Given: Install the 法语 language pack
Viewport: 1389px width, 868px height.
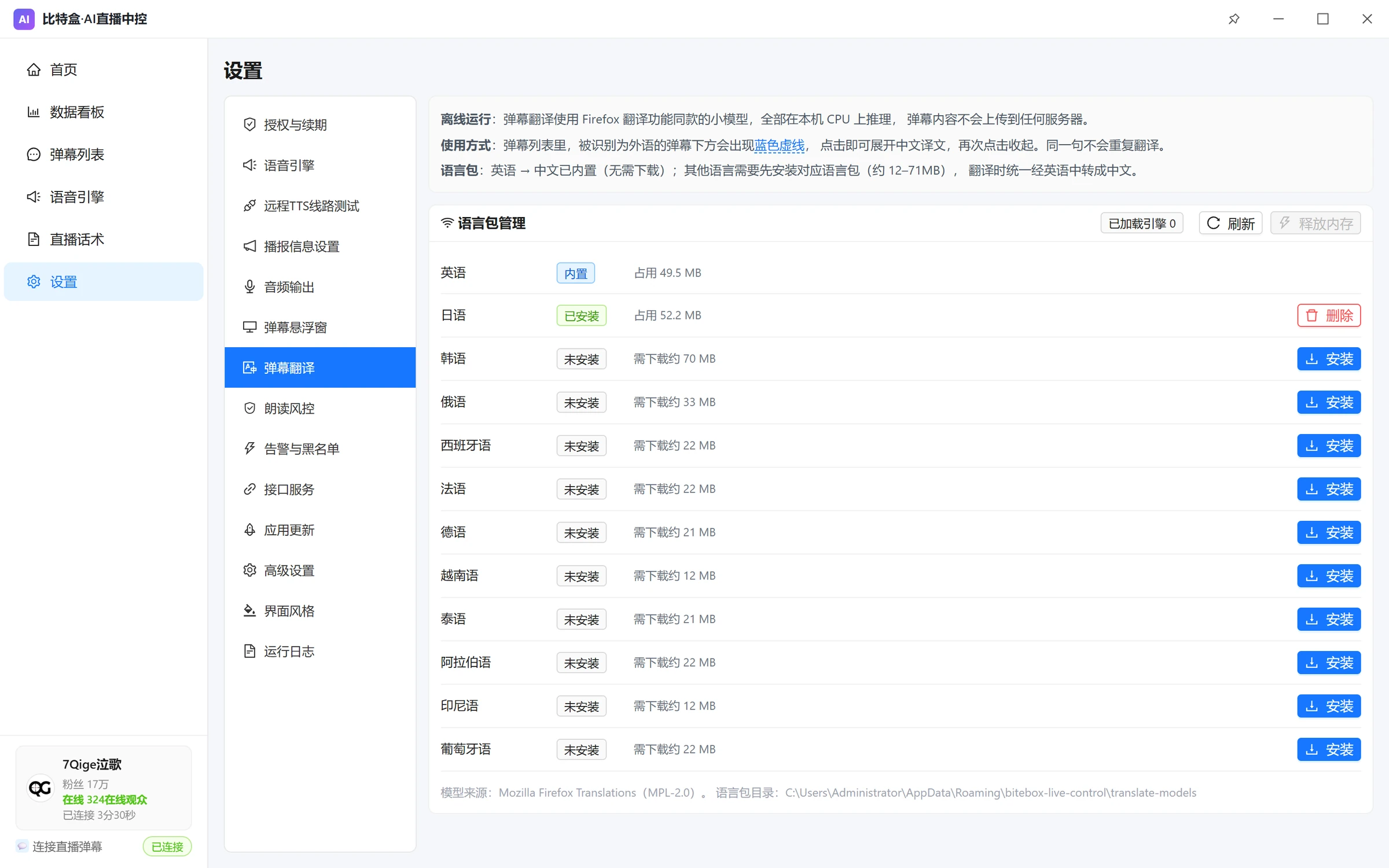Looking at the screenshot, I should [1329, 489].
